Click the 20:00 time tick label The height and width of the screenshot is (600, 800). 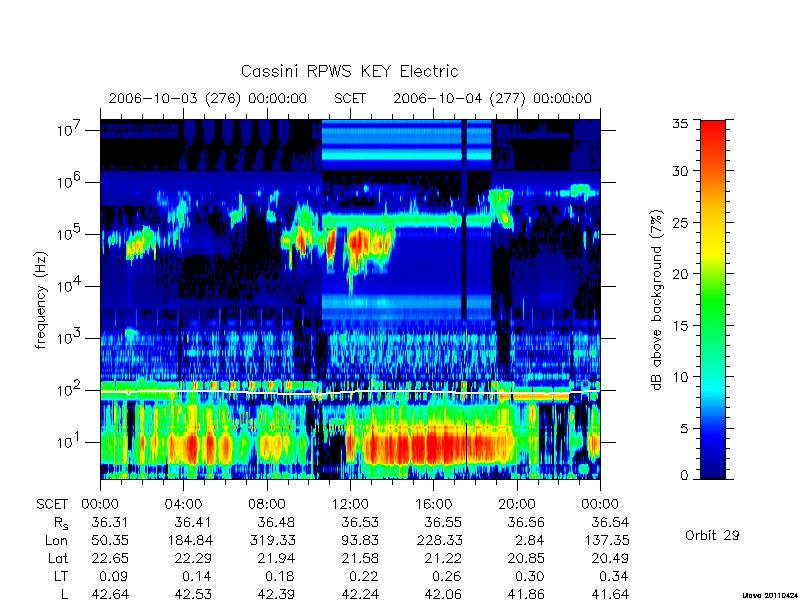tap(517, 504)
